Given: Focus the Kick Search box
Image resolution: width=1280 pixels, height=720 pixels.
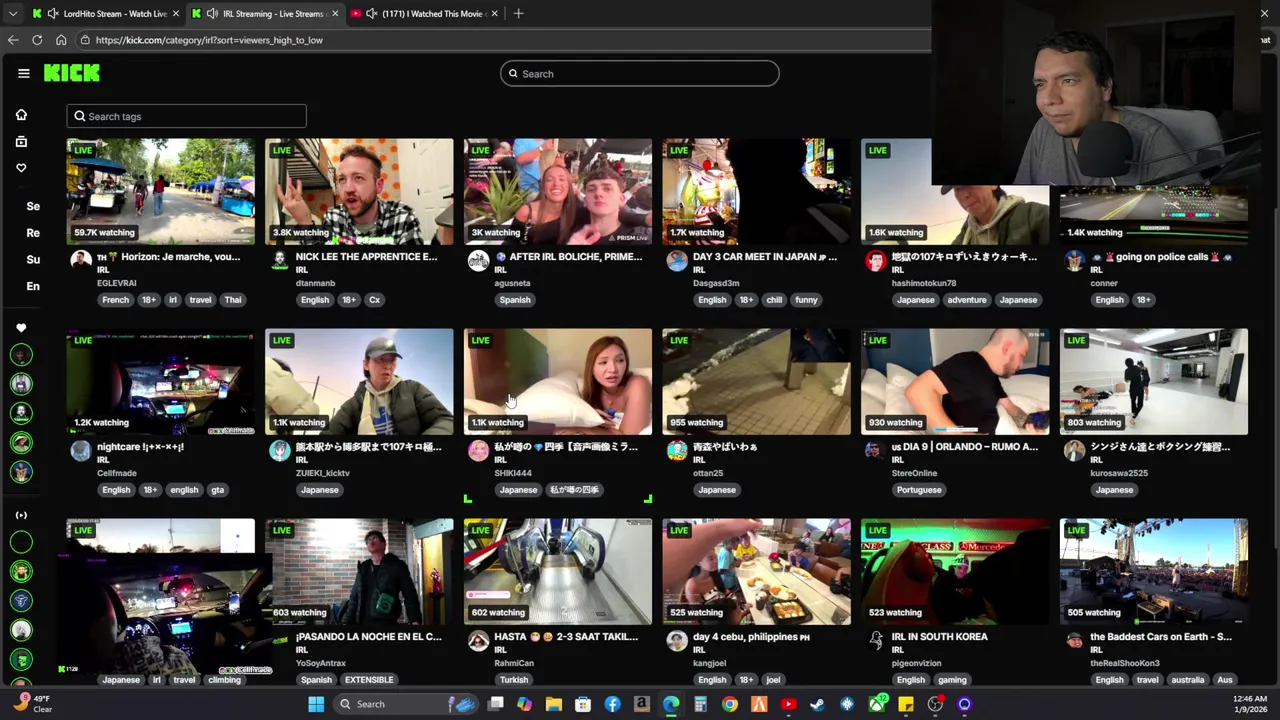Looking at the screenshot, I should point(639,74).
